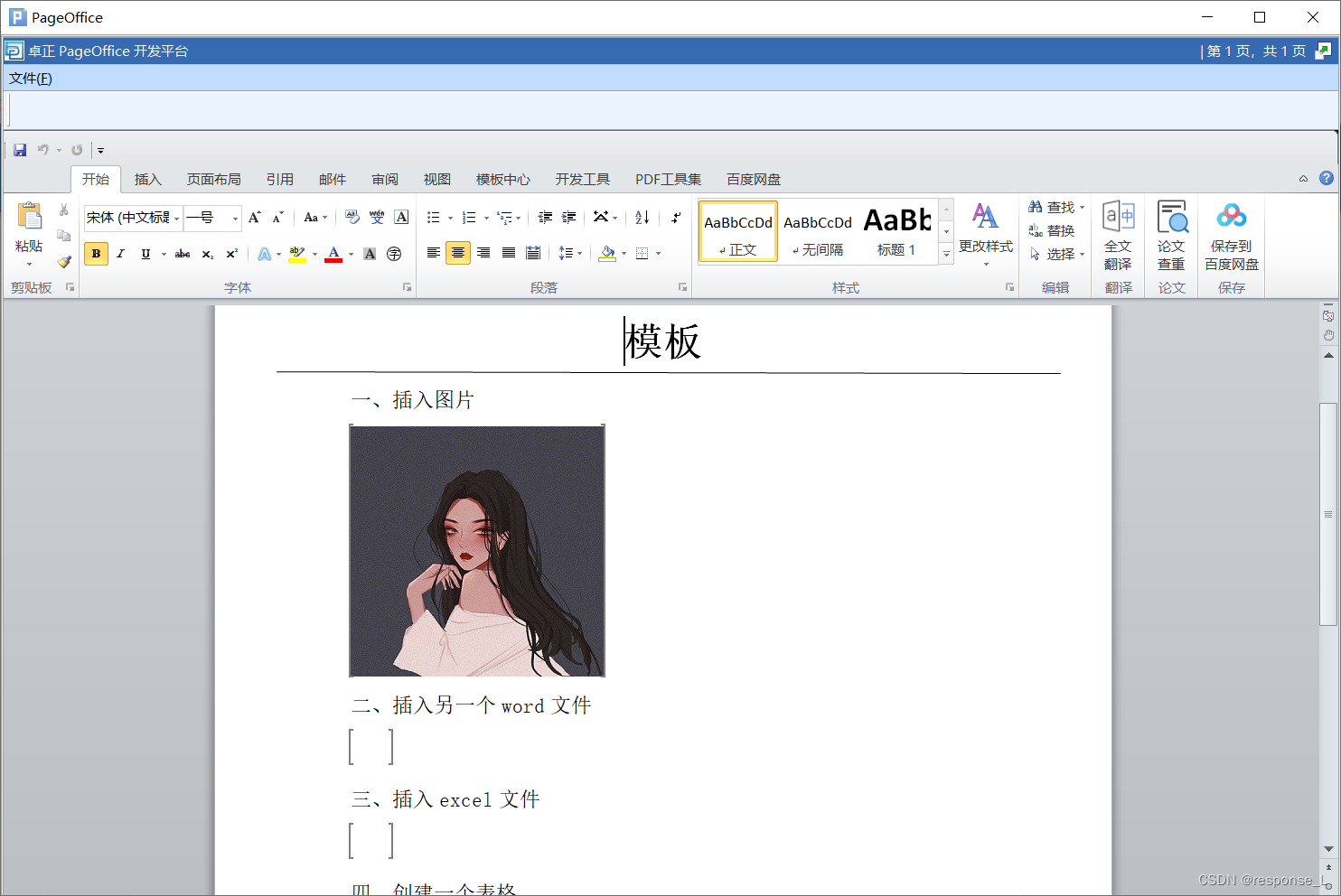Click 更改样式 change styles button
1341x896 pixels.
tap(986, 233)
